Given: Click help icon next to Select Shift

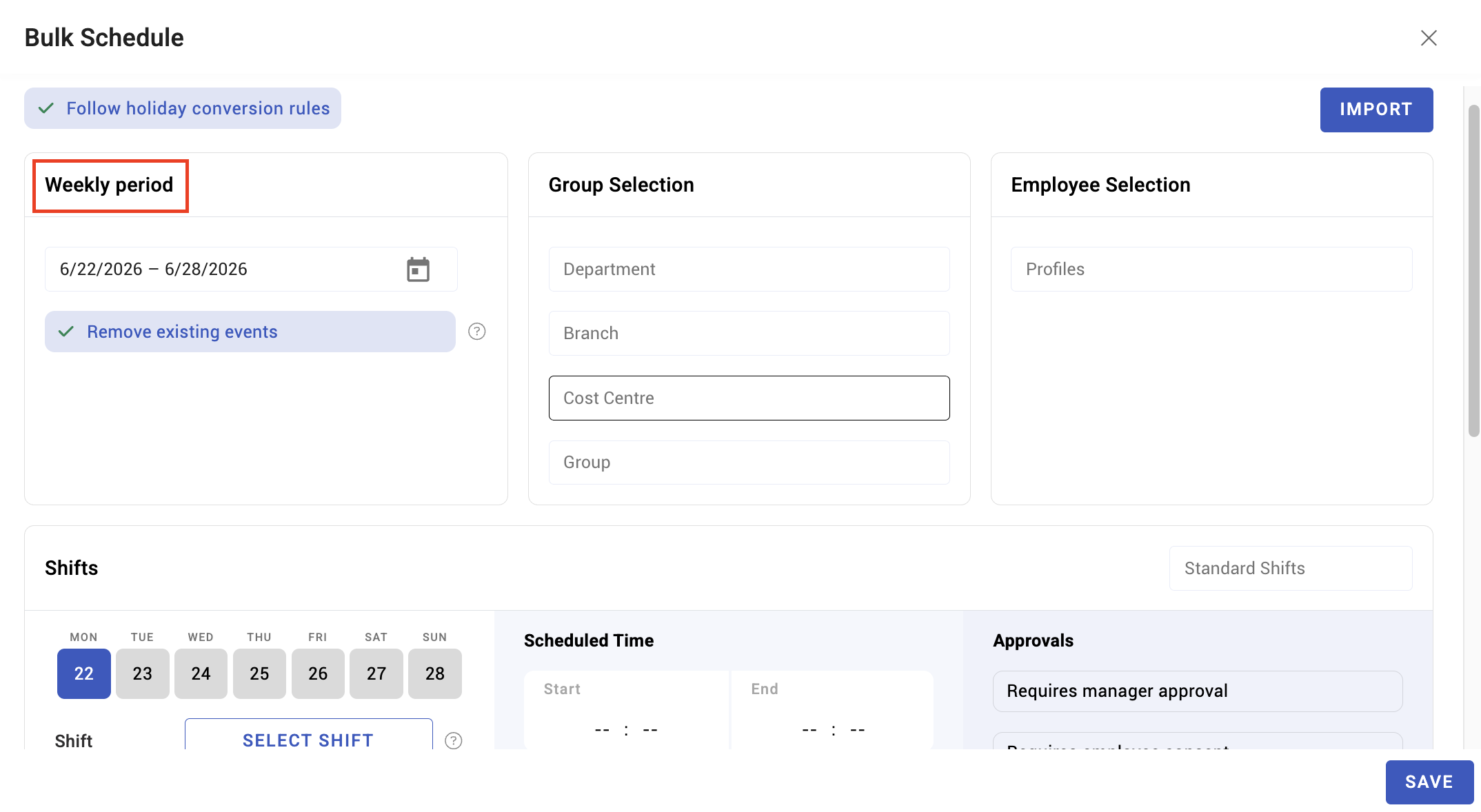Looking at the screenshot, I should pos(454,740).
